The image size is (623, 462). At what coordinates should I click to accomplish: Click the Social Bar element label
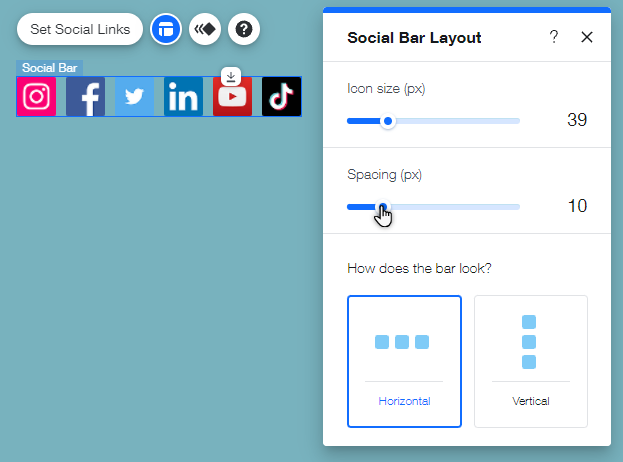(49, 68)
